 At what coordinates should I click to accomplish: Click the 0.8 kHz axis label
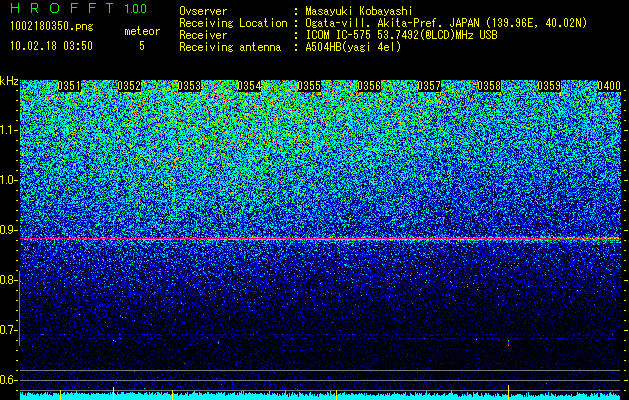tap(8, 280)
